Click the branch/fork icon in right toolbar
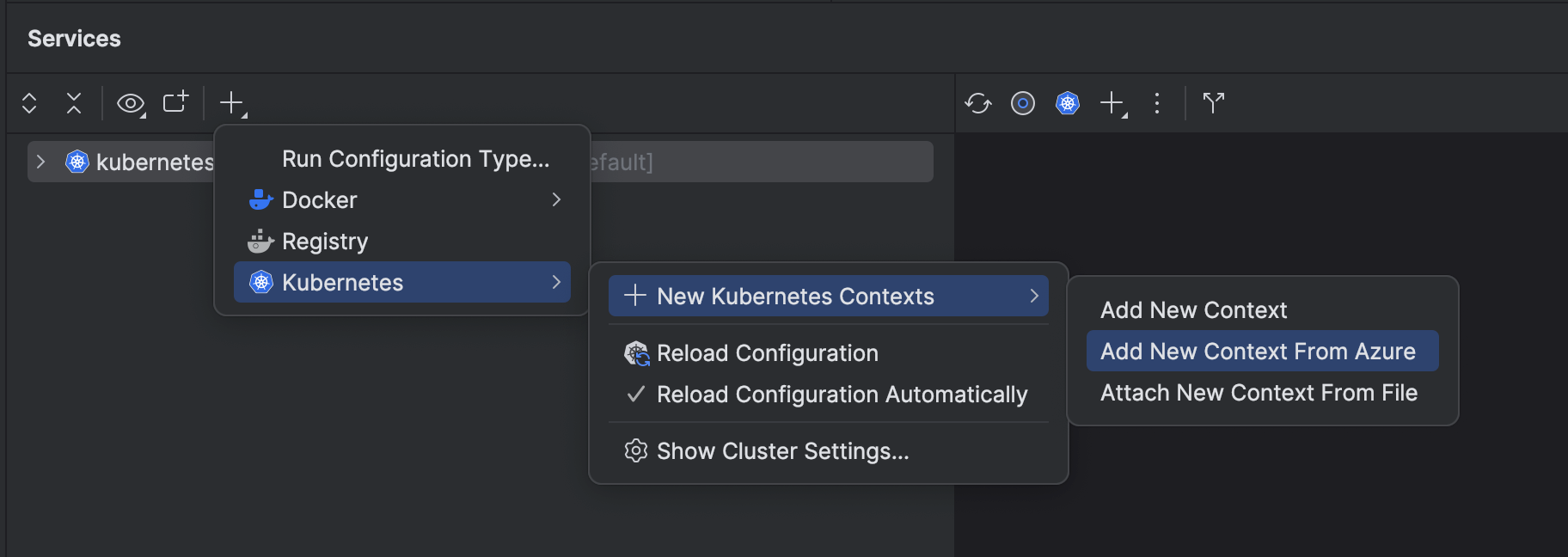1568x557 pixels. coord(1213,103)
